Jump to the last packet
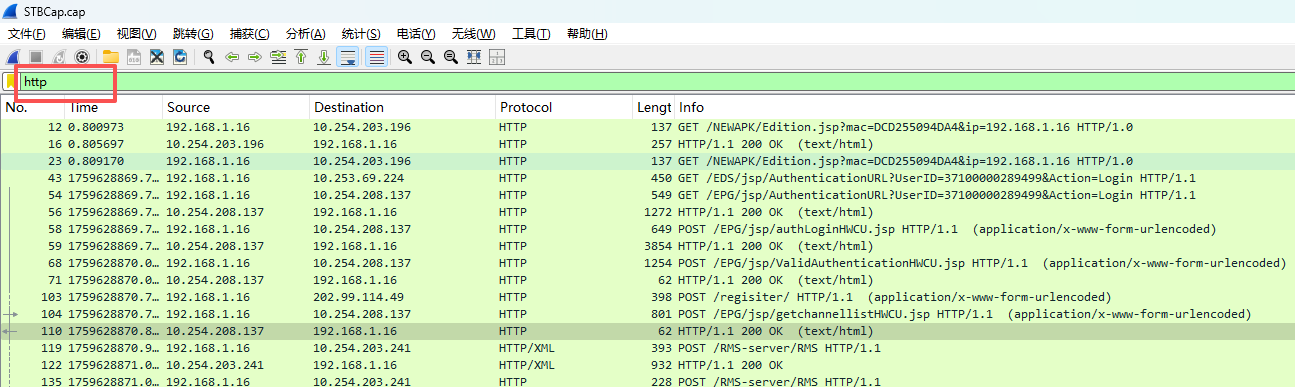The image size is (1295, 387). click(x=324, y=57)
